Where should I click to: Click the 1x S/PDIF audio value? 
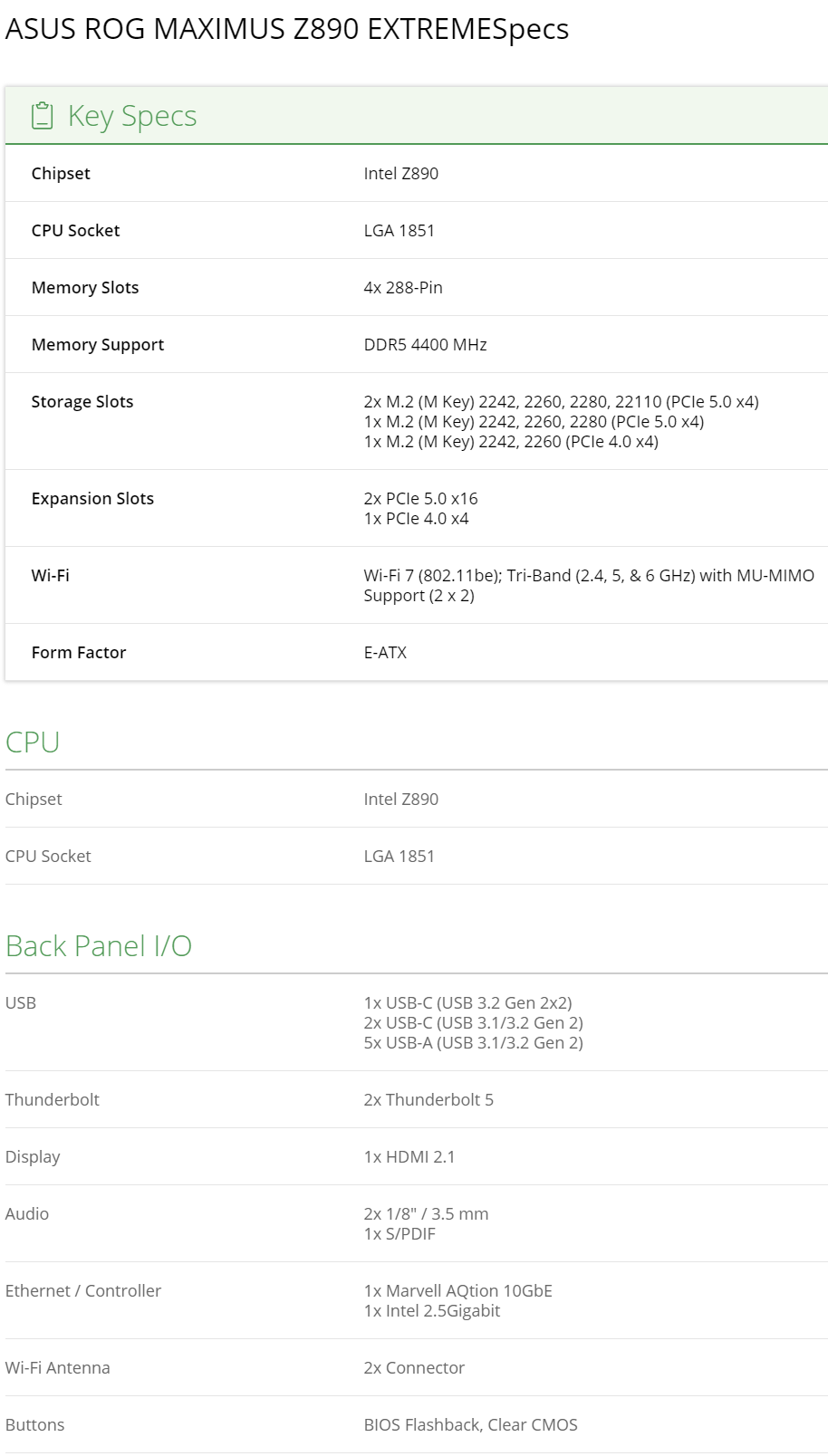pyautogui.click(x=400, y=1233)
